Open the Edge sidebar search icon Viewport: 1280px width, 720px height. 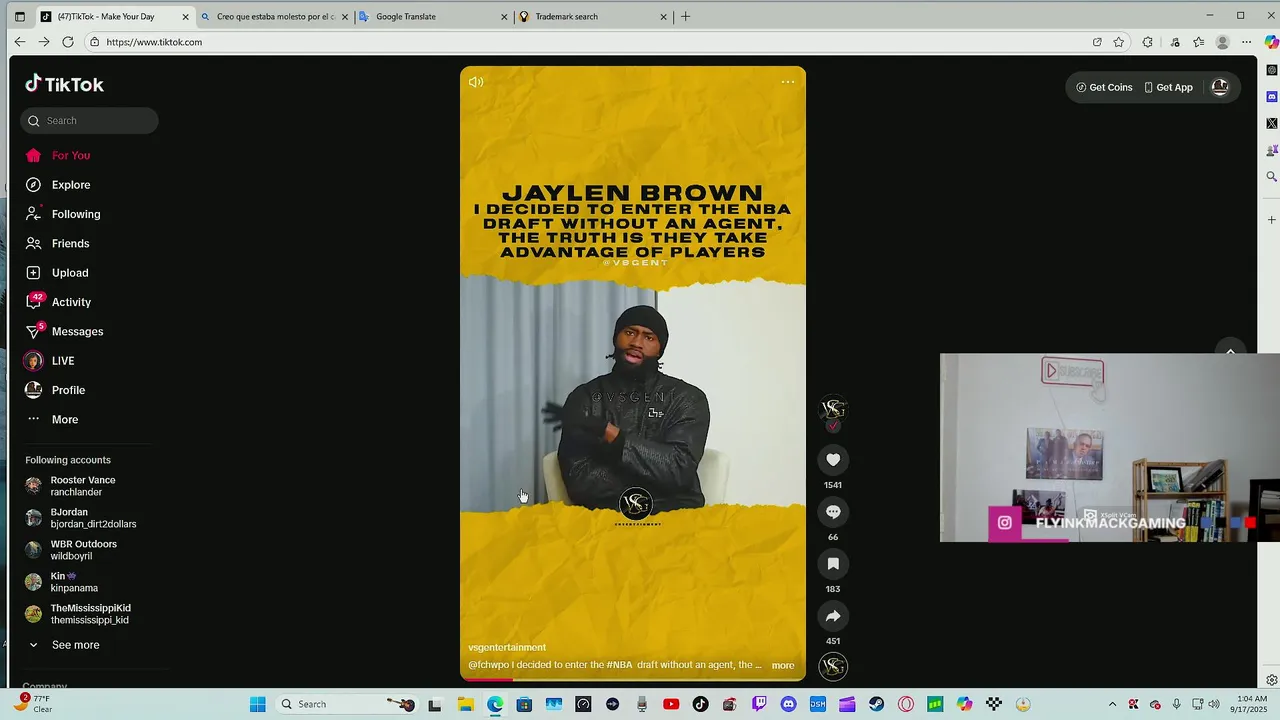pyautogui.click(x=1271, y=177)
